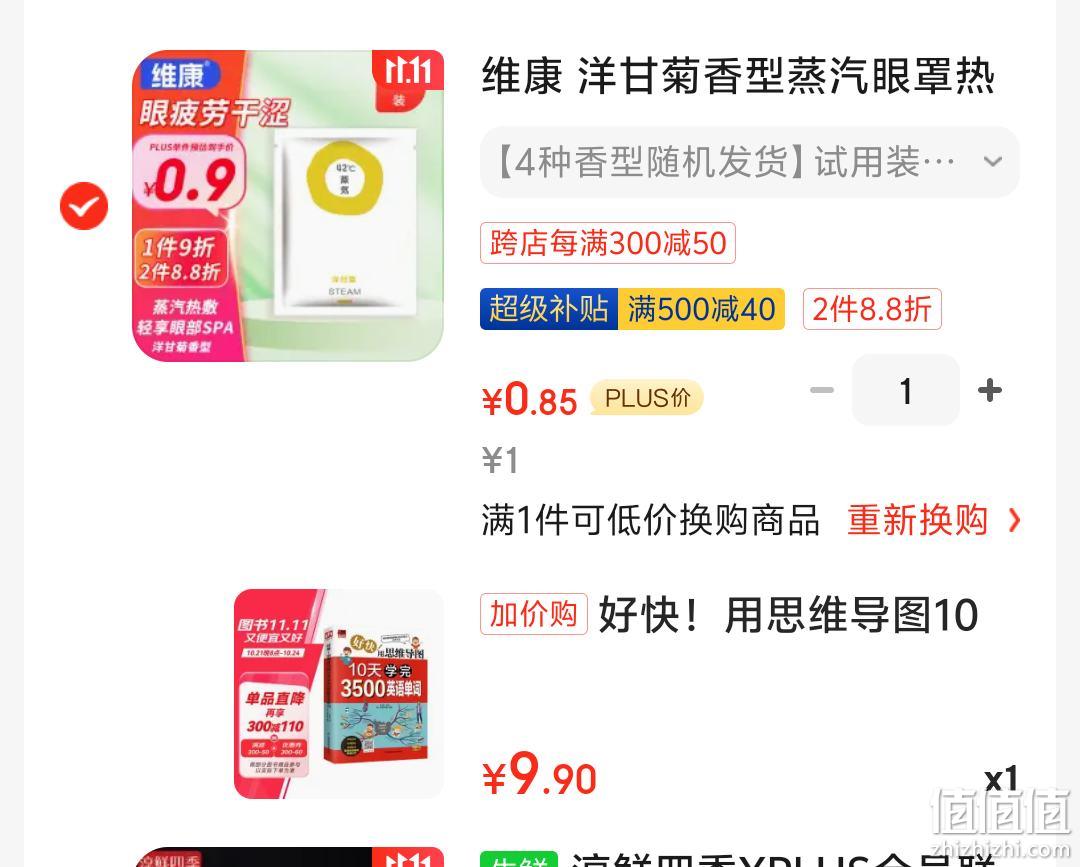
Task: Tap the 重新换购 link
Action: [x=917, y=520]
